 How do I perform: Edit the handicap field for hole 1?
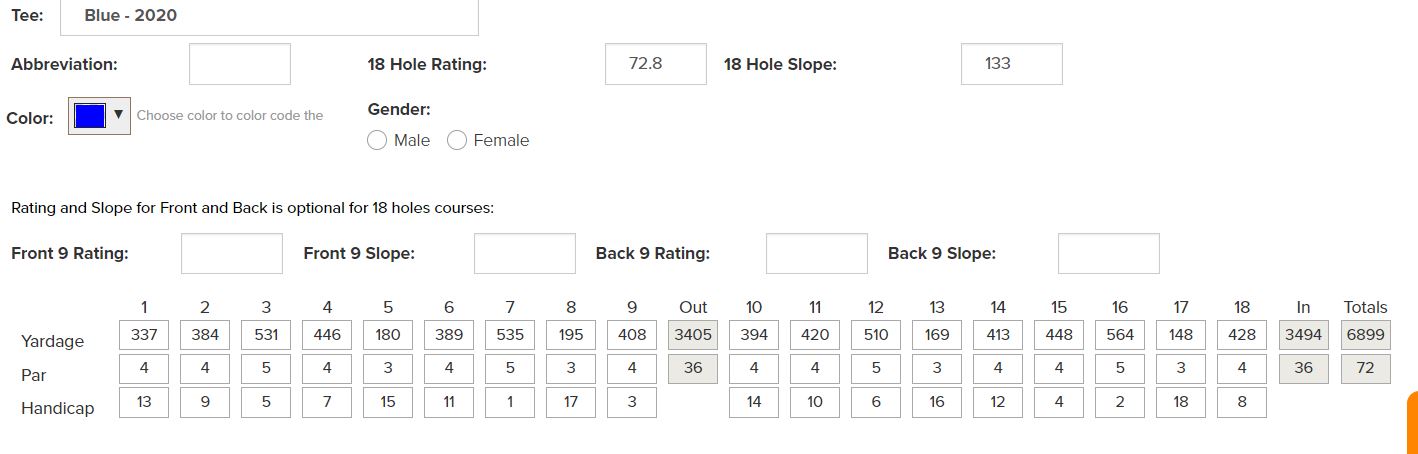(x=144, y=402)
